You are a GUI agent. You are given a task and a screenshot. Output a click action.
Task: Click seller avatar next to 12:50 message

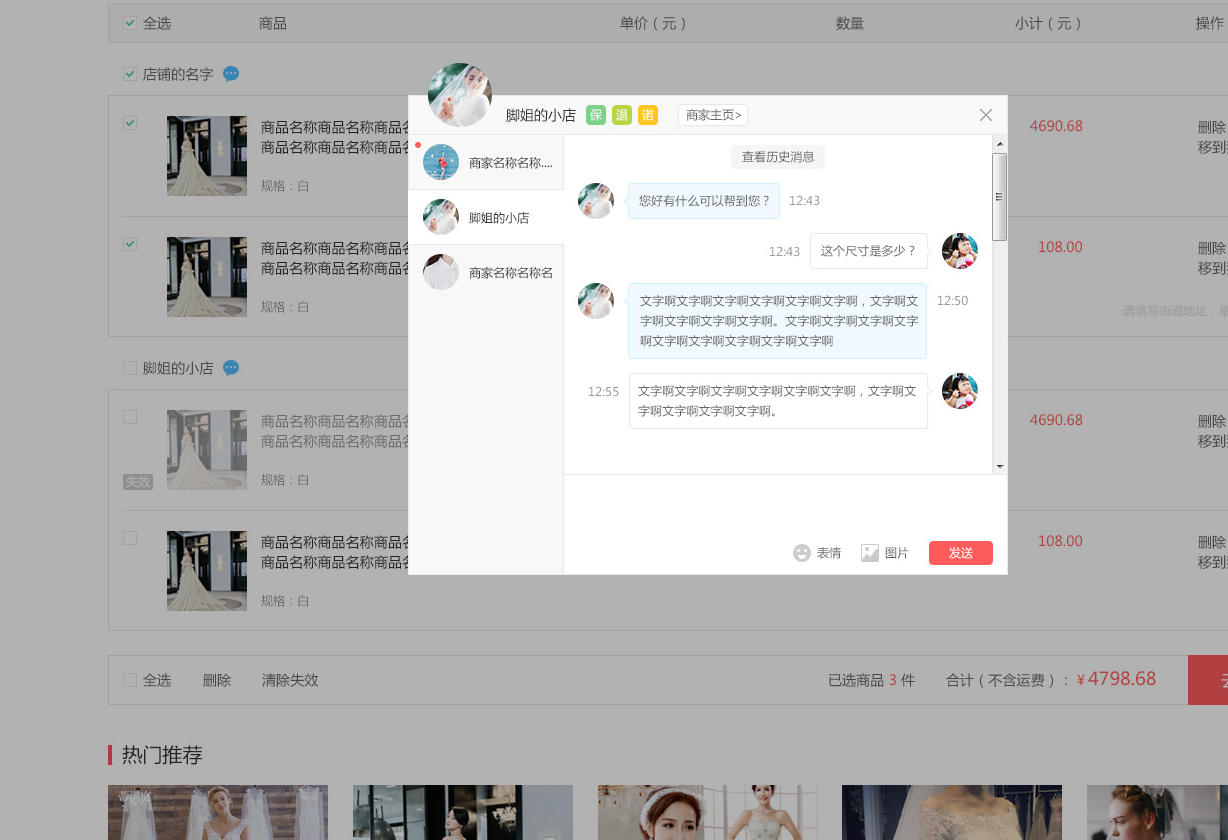(x=596, y=301)
